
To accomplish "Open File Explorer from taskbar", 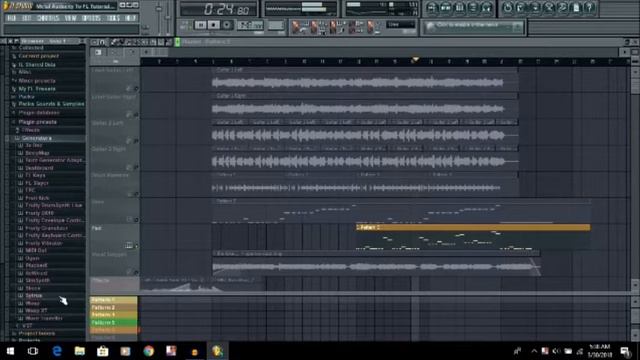I will [80, 351].
